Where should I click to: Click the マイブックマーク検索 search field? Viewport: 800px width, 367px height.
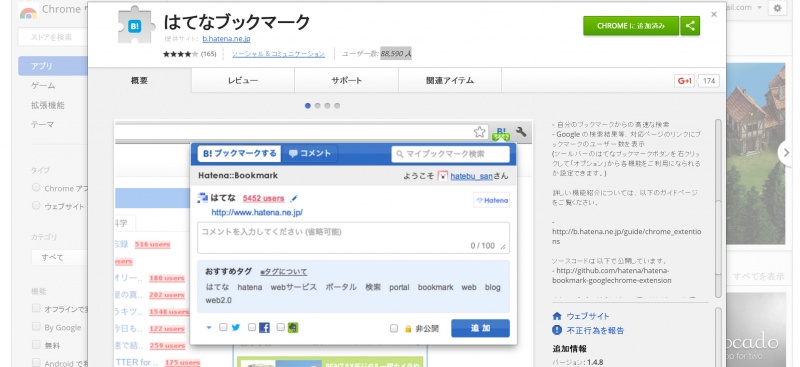coord(451,154)
